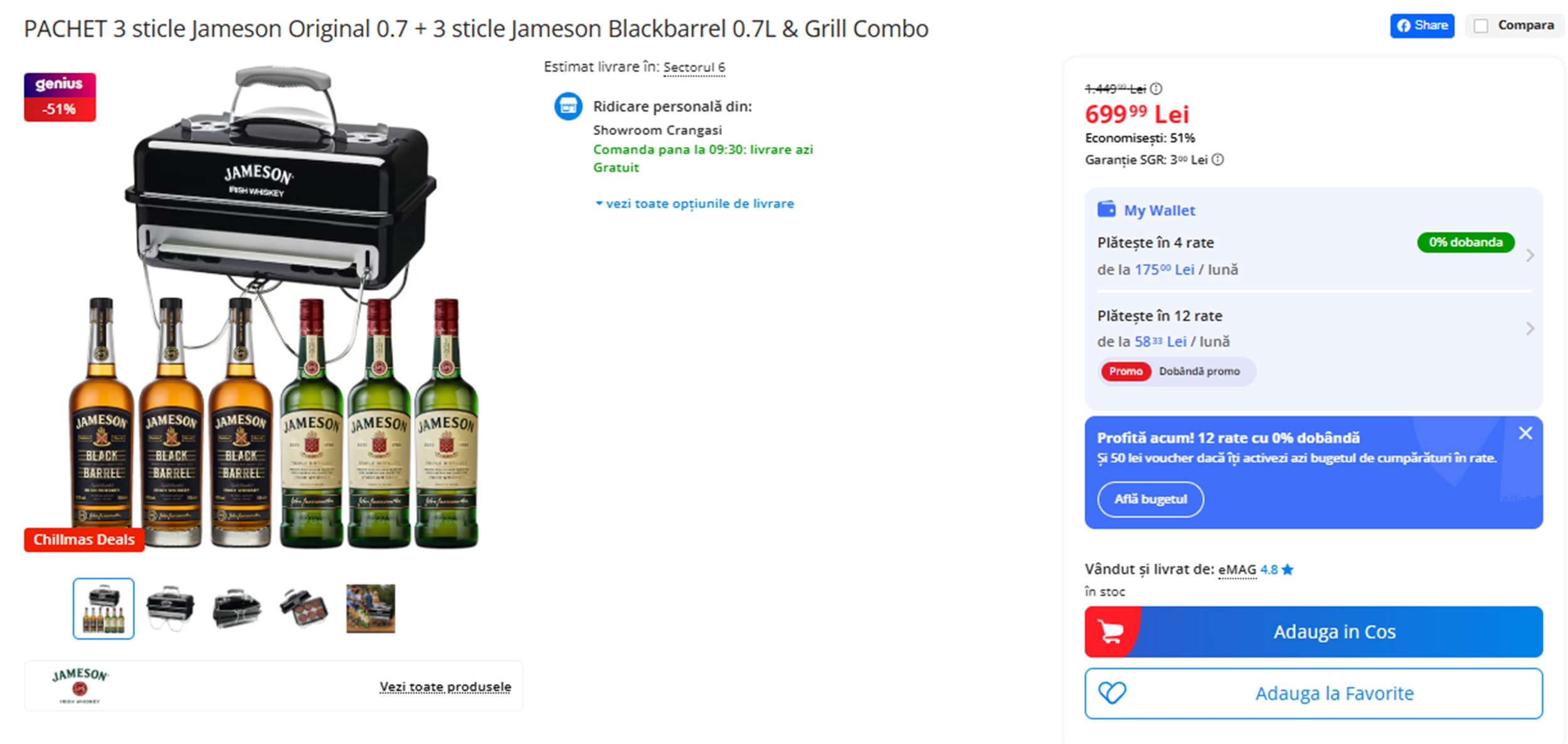Image resolution: width=1568 pixels, height=744 pixels.
Task: Click the genius -51% badge
Action: point(60,96)
